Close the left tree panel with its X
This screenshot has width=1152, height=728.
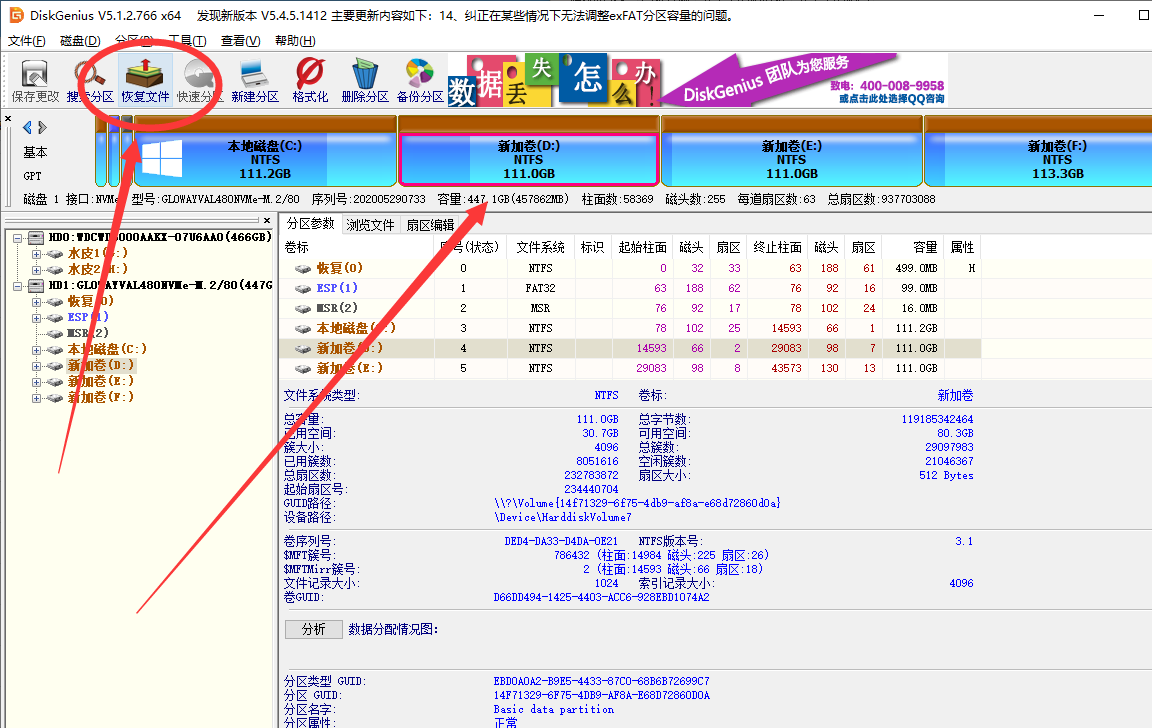[267, 220]
